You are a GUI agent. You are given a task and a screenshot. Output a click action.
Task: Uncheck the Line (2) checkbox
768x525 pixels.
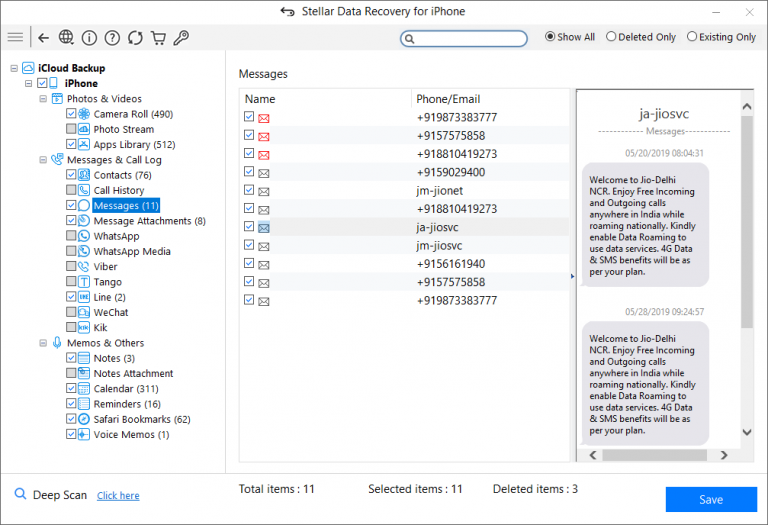tap(71, 297)
